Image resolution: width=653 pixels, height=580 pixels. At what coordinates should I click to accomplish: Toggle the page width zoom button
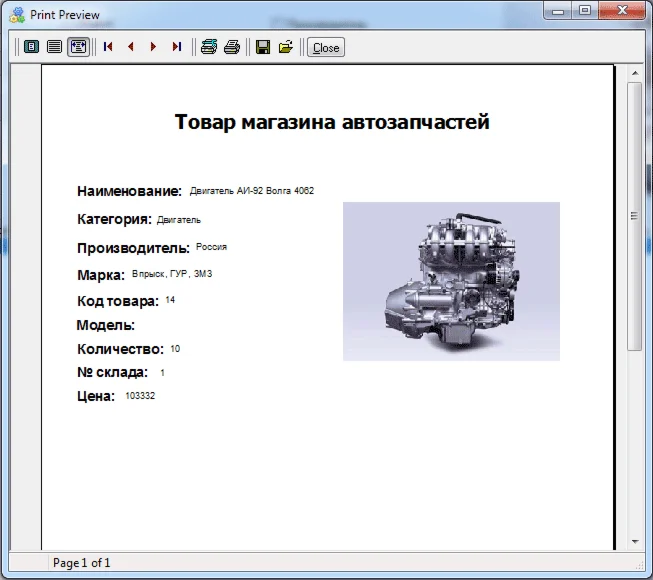[78, 47]
